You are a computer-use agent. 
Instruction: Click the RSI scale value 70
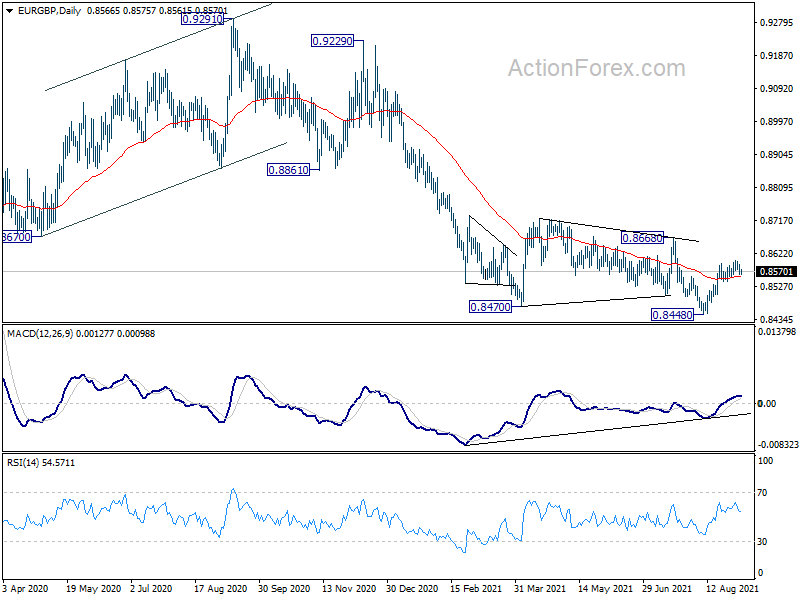click(762, 493)
